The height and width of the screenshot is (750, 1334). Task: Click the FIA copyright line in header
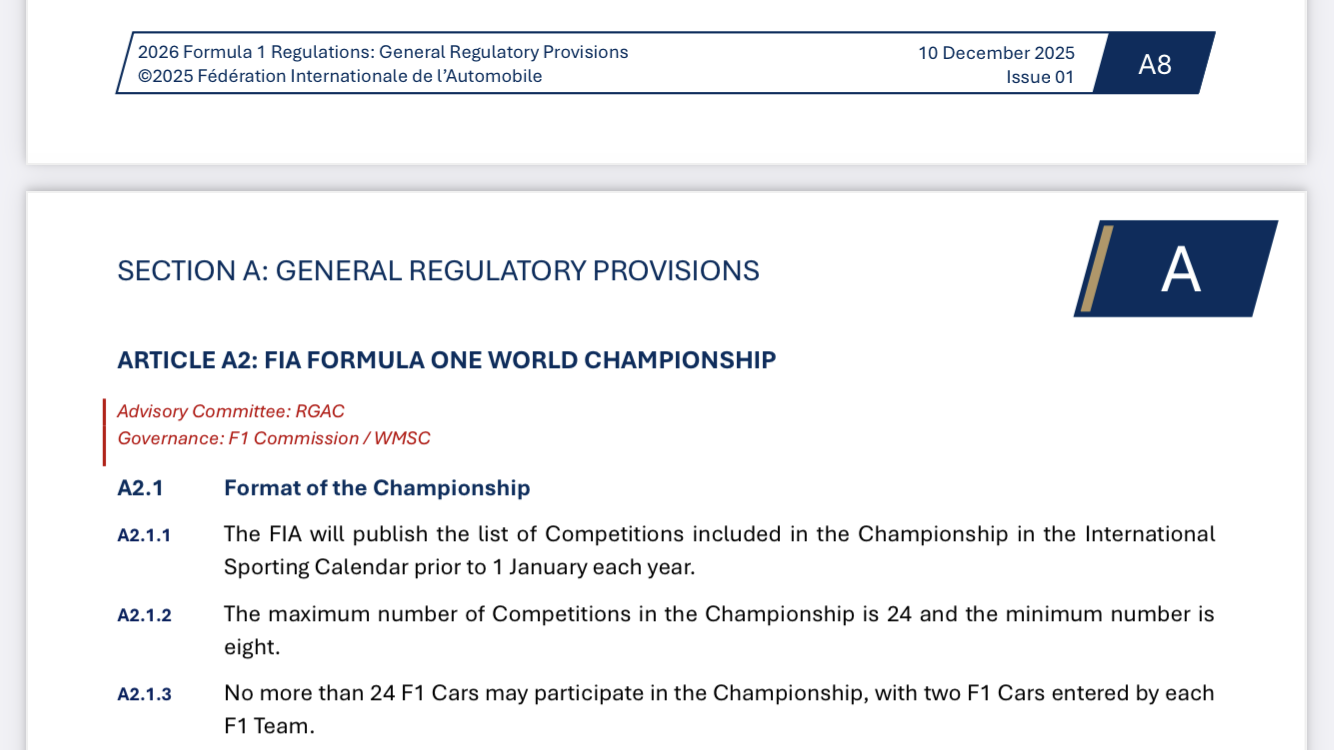tap(340, 76)
